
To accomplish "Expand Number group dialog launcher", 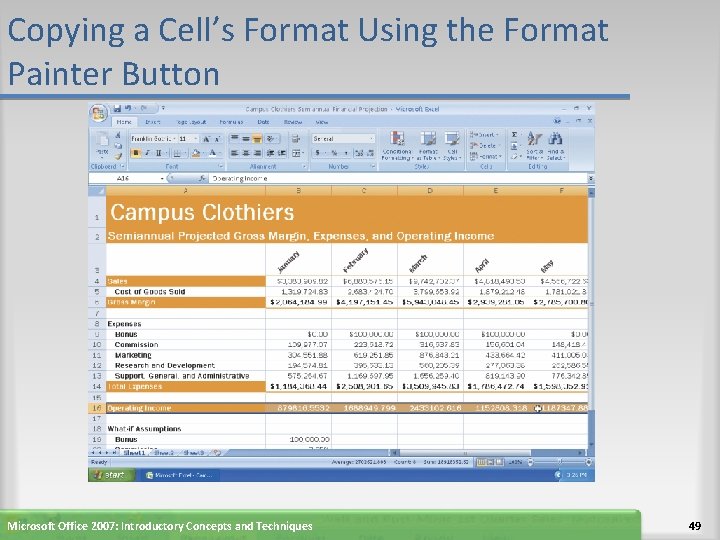I will (x=373, y=166).
